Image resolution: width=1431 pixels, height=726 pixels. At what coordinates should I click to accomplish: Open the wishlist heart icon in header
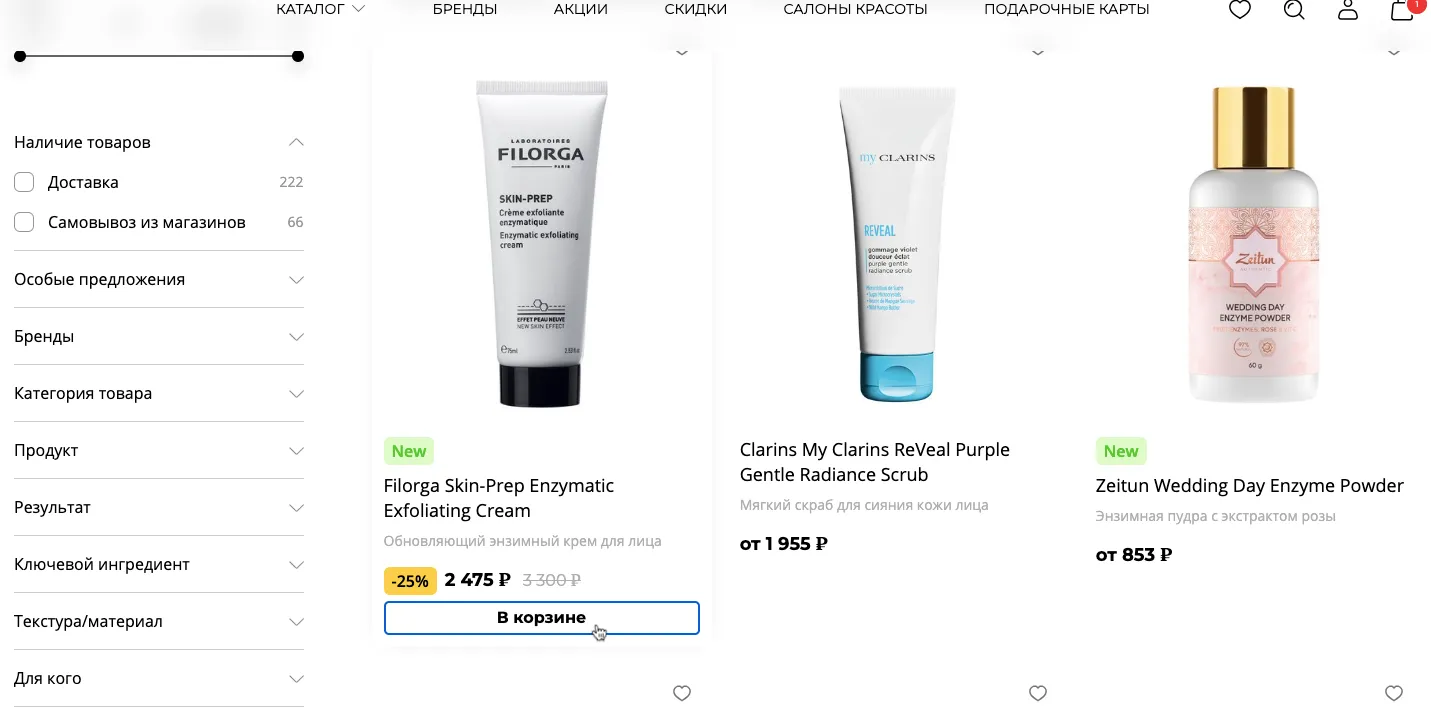[x=1240, y=10]
